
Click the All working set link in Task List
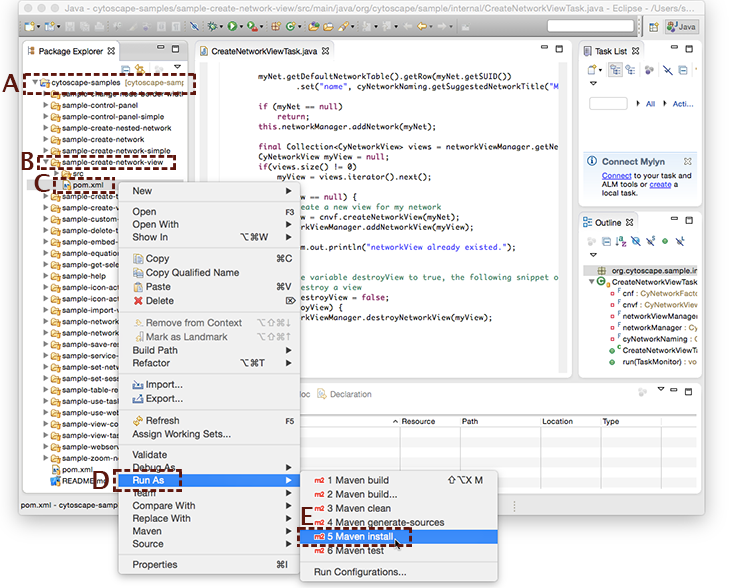[650, 104]
